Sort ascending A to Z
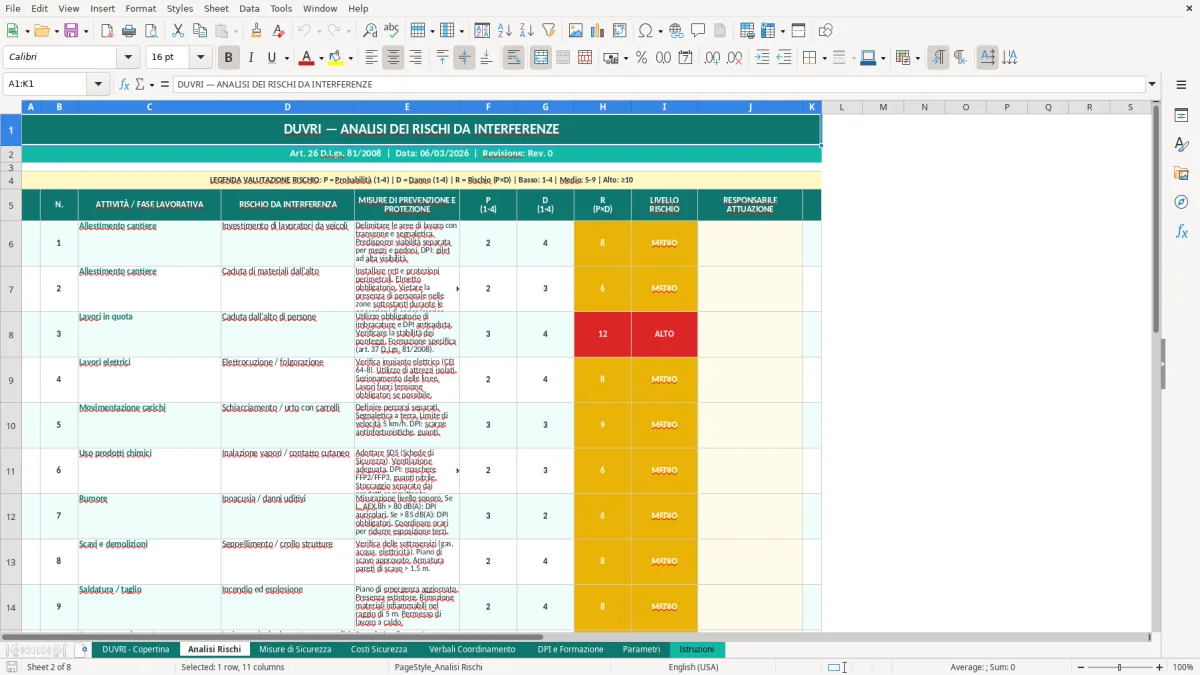Image resolution: width=1200 pixels, height=675 pixels. (505, 31)
